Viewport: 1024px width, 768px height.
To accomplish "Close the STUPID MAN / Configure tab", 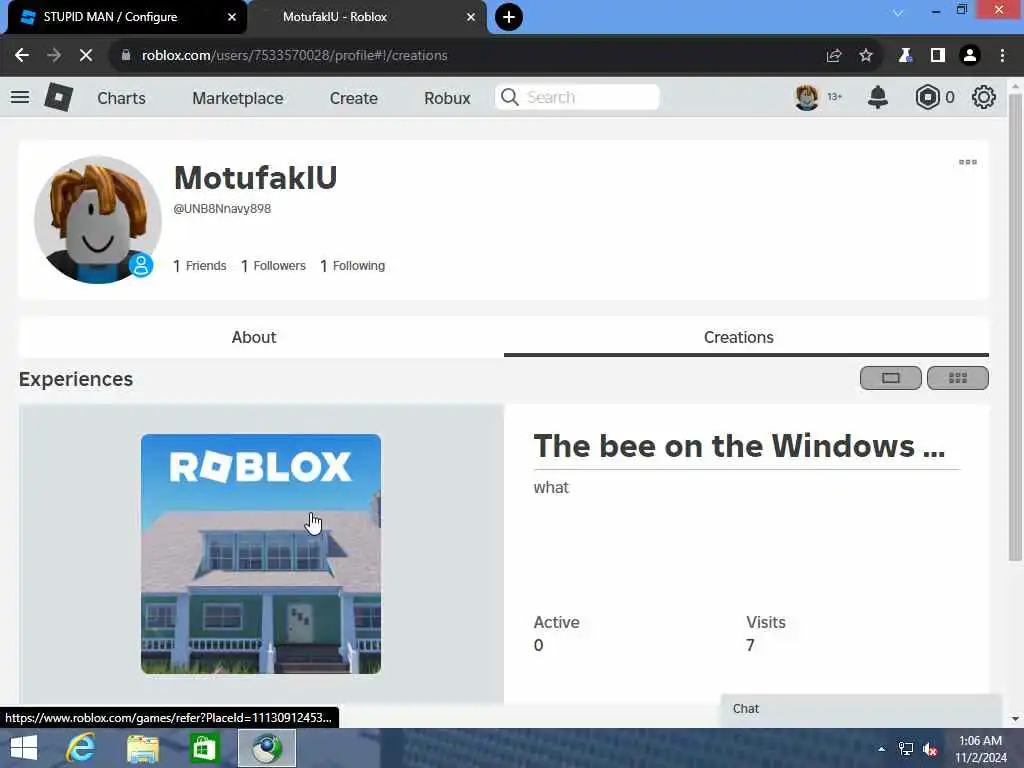I will coord(232,17).
